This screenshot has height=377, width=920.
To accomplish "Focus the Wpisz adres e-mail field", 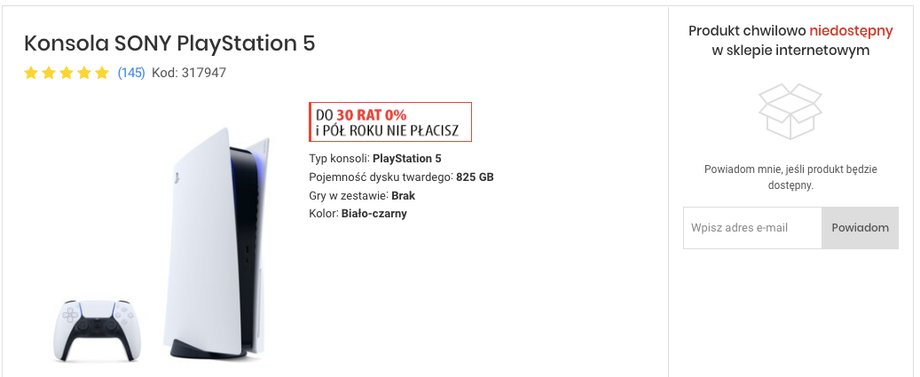I will [x=753, y=227].
